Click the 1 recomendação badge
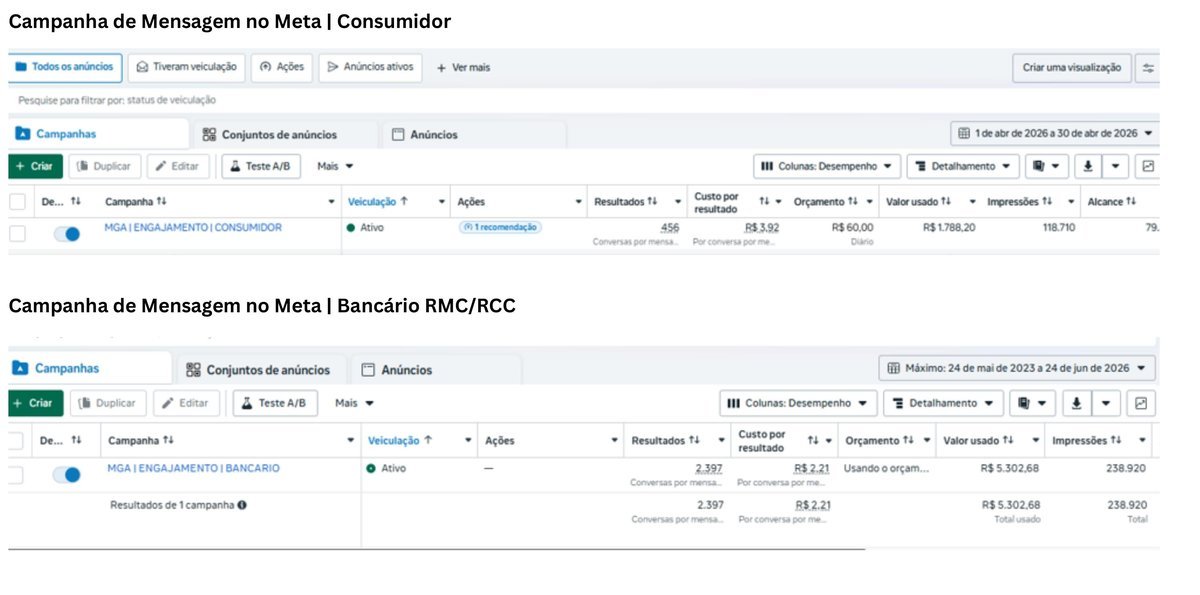 pyautogui.click(x=500, y=228)
